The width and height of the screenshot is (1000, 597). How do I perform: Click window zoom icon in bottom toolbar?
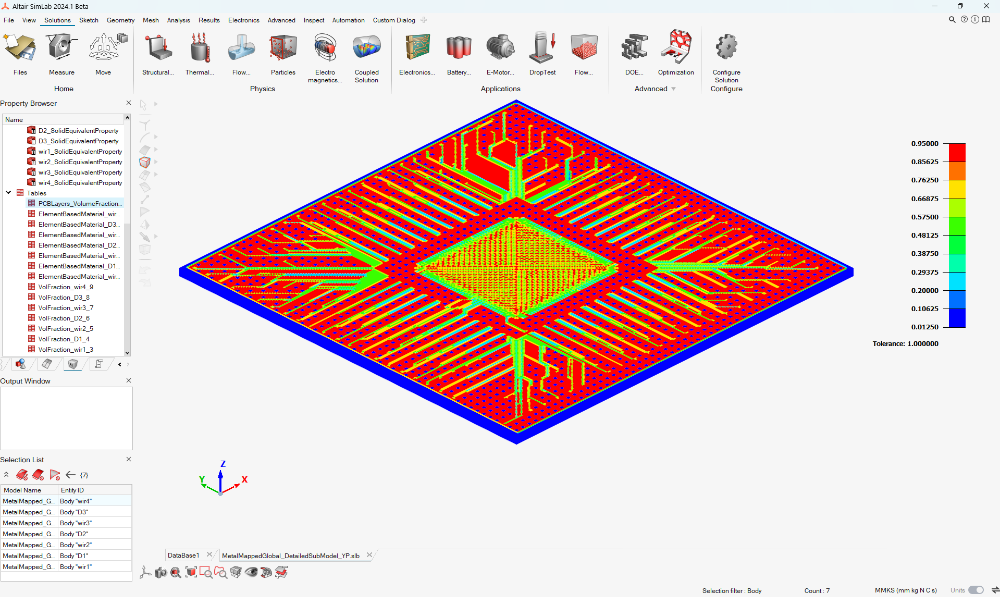point(205,573)
